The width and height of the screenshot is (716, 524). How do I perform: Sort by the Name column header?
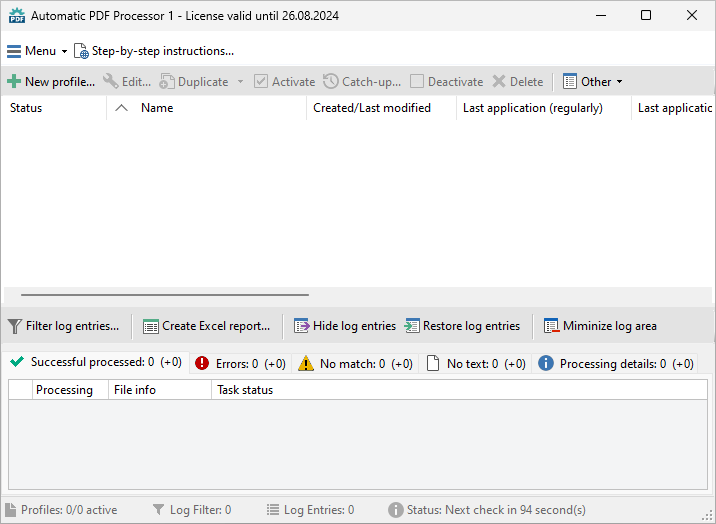click(206, 108)
